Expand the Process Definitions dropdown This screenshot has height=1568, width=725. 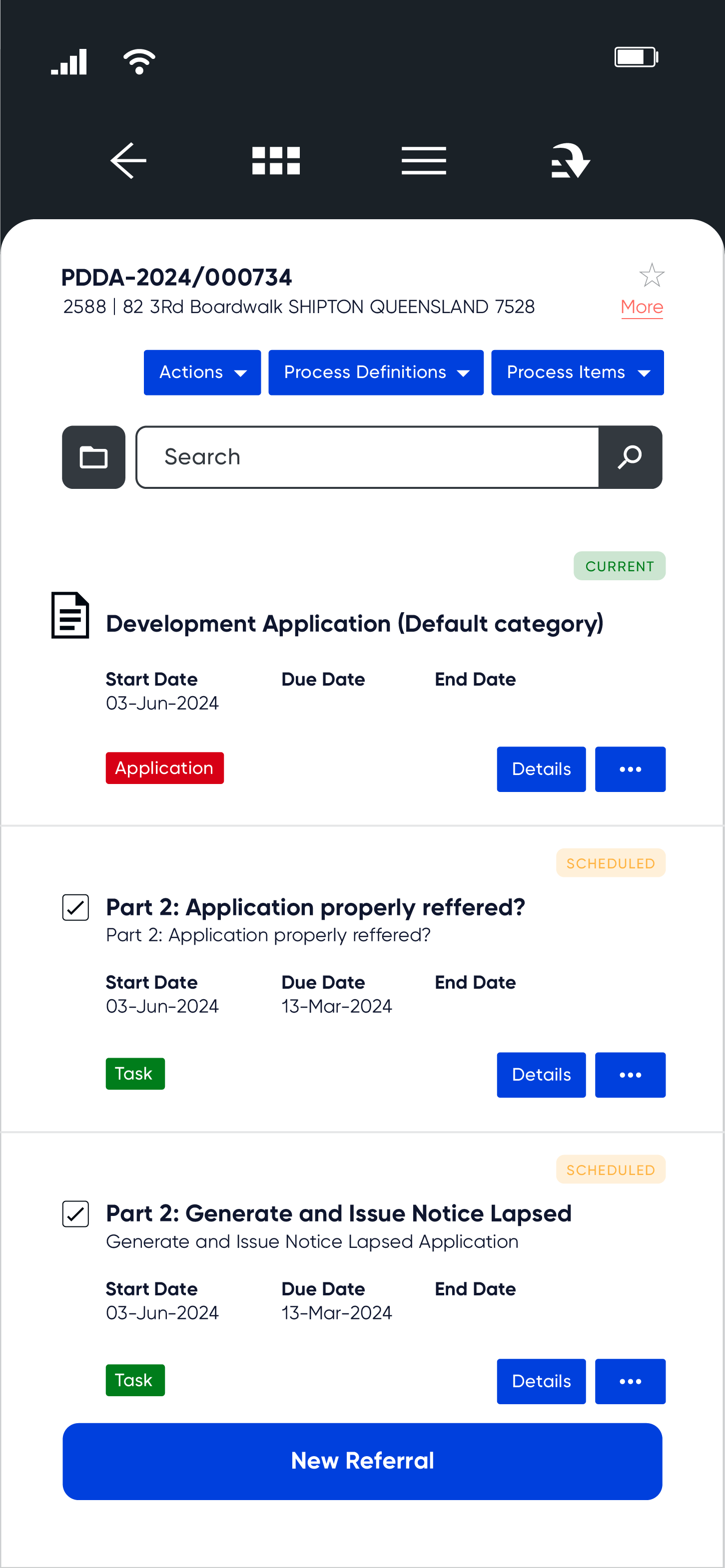click(x=376, y=373)
